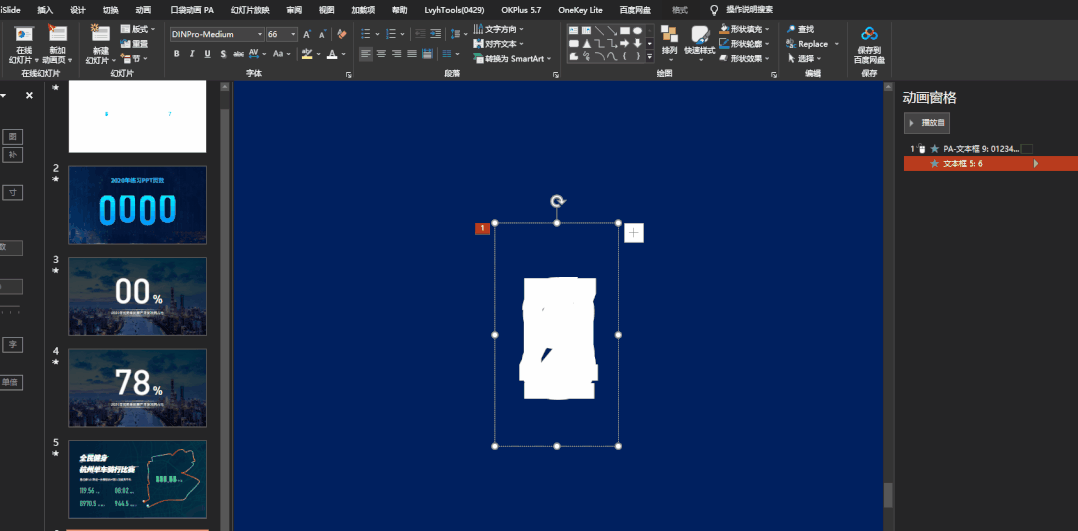Screen dimensions: 1078x531
Task: Open the font color picker A
Action: [332, 54]
